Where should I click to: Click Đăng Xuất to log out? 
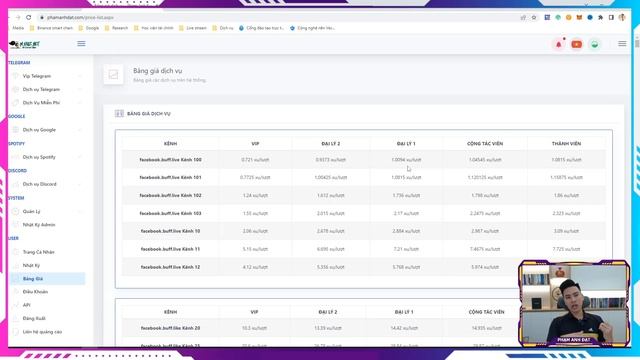pyautogui.click(x=47, y=318)
